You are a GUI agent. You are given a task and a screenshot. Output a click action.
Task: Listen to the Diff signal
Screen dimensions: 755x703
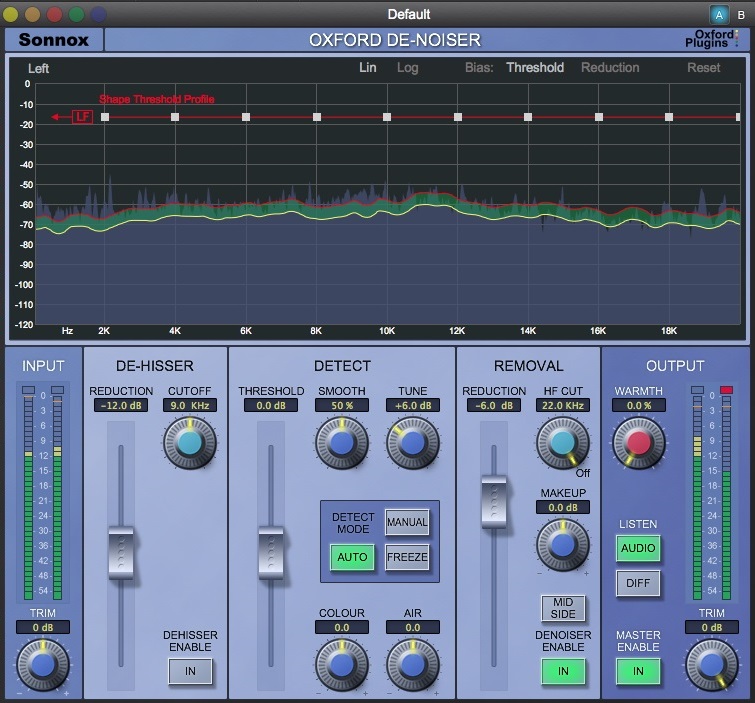coord(638,583)
